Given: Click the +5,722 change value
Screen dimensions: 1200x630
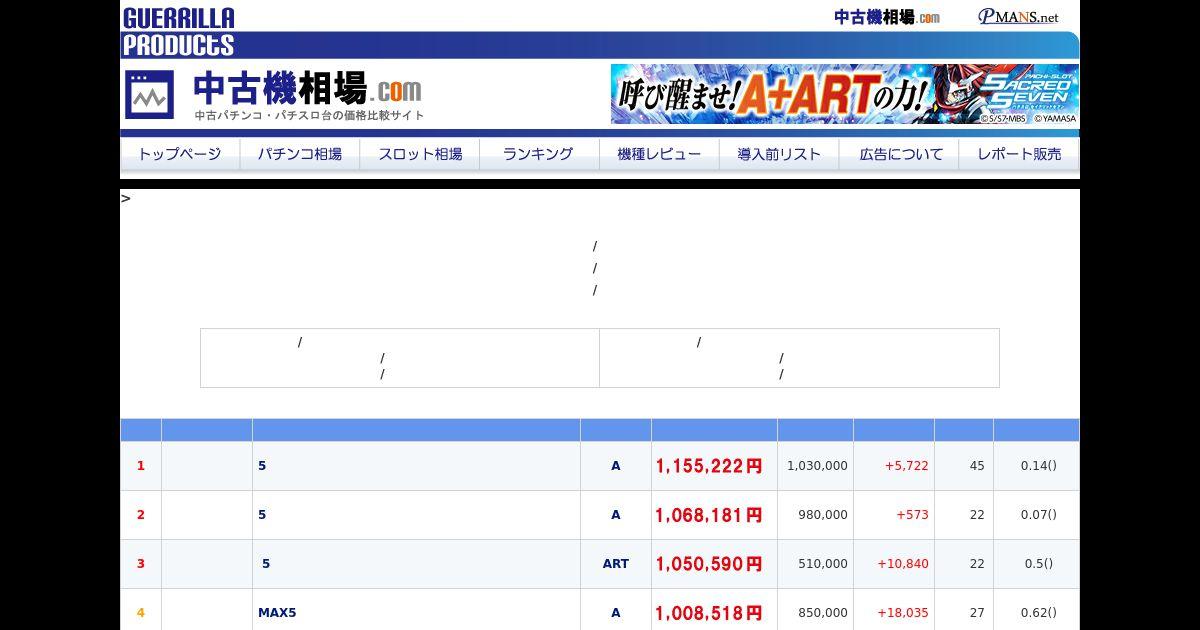Looking at the screenshot, I should (x=907, y=466).
